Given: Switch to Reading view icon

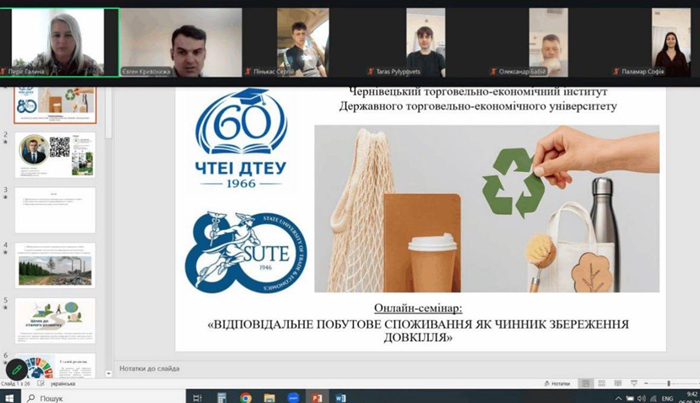Looking at the screenshot, I should pyautogui.click(x=618, y=383).
